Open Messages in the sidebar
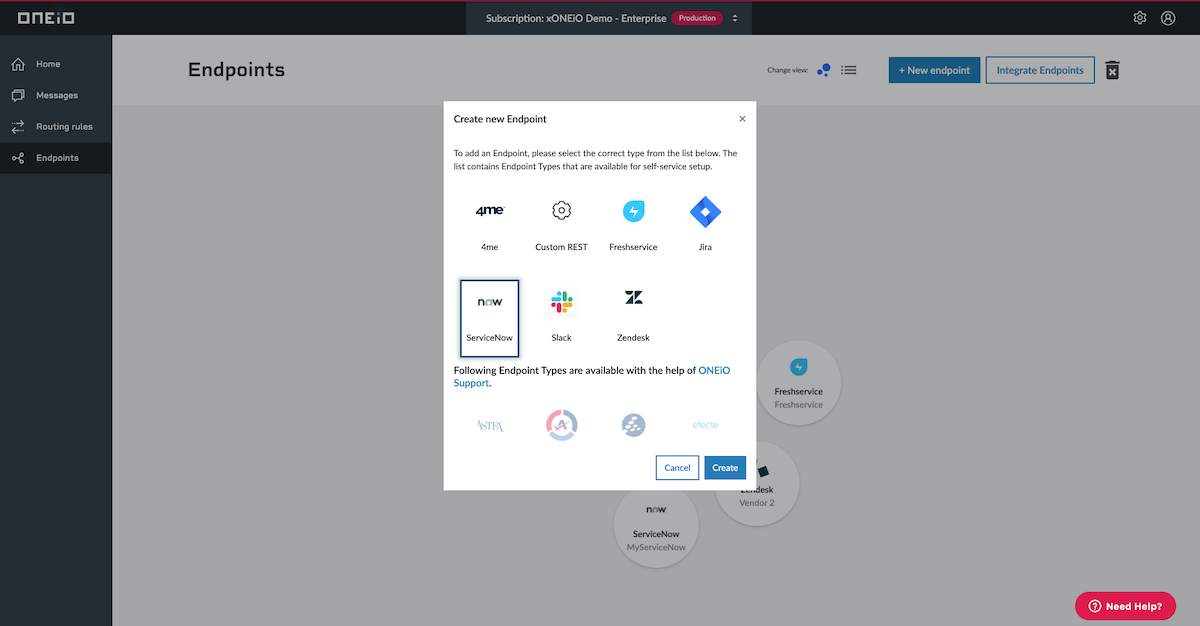 click(56, 96)
